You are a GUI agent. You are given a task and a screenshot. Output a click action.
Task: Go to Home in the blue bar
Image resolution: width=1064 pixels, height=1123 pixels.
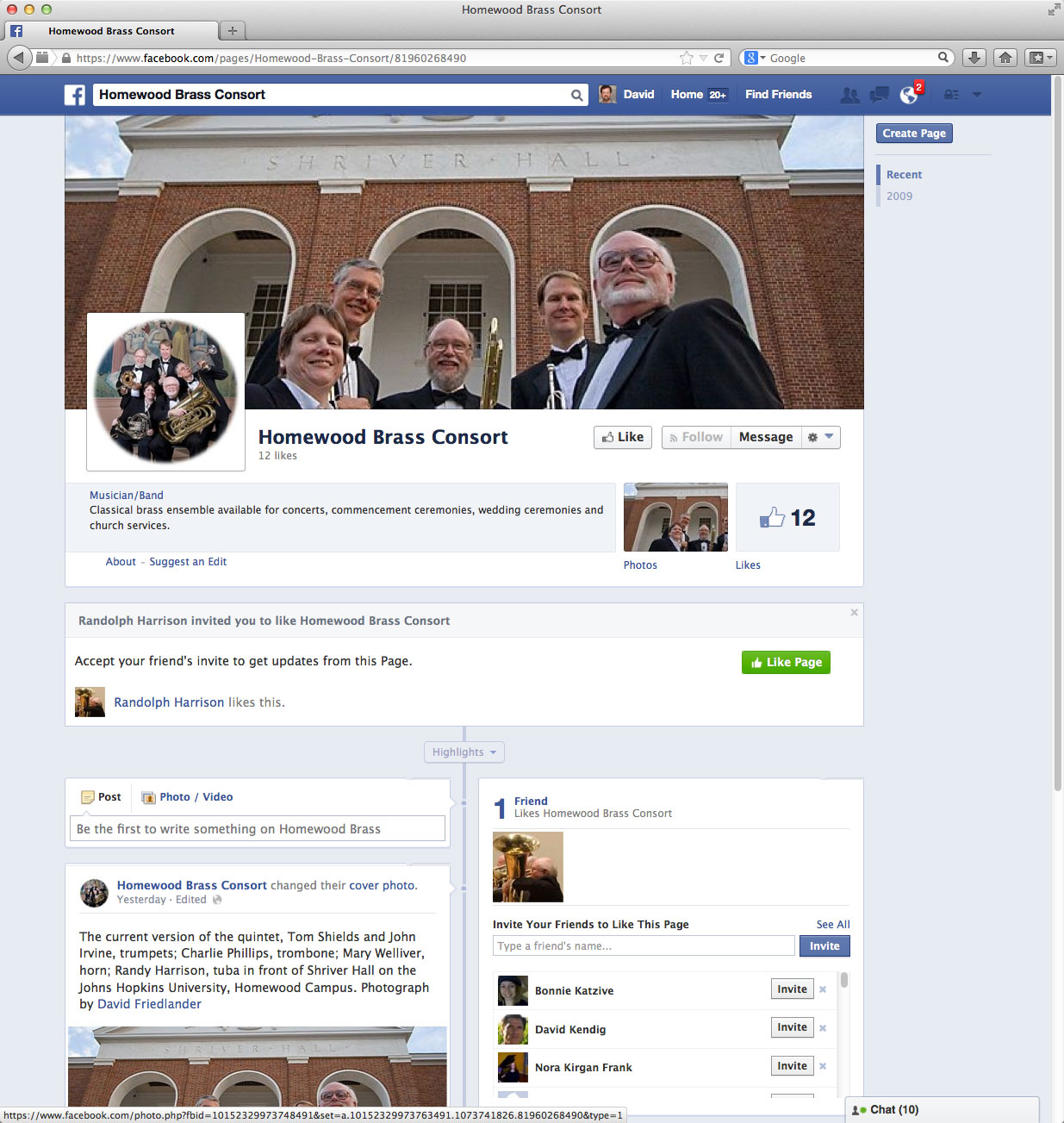[x=687, y=95]
